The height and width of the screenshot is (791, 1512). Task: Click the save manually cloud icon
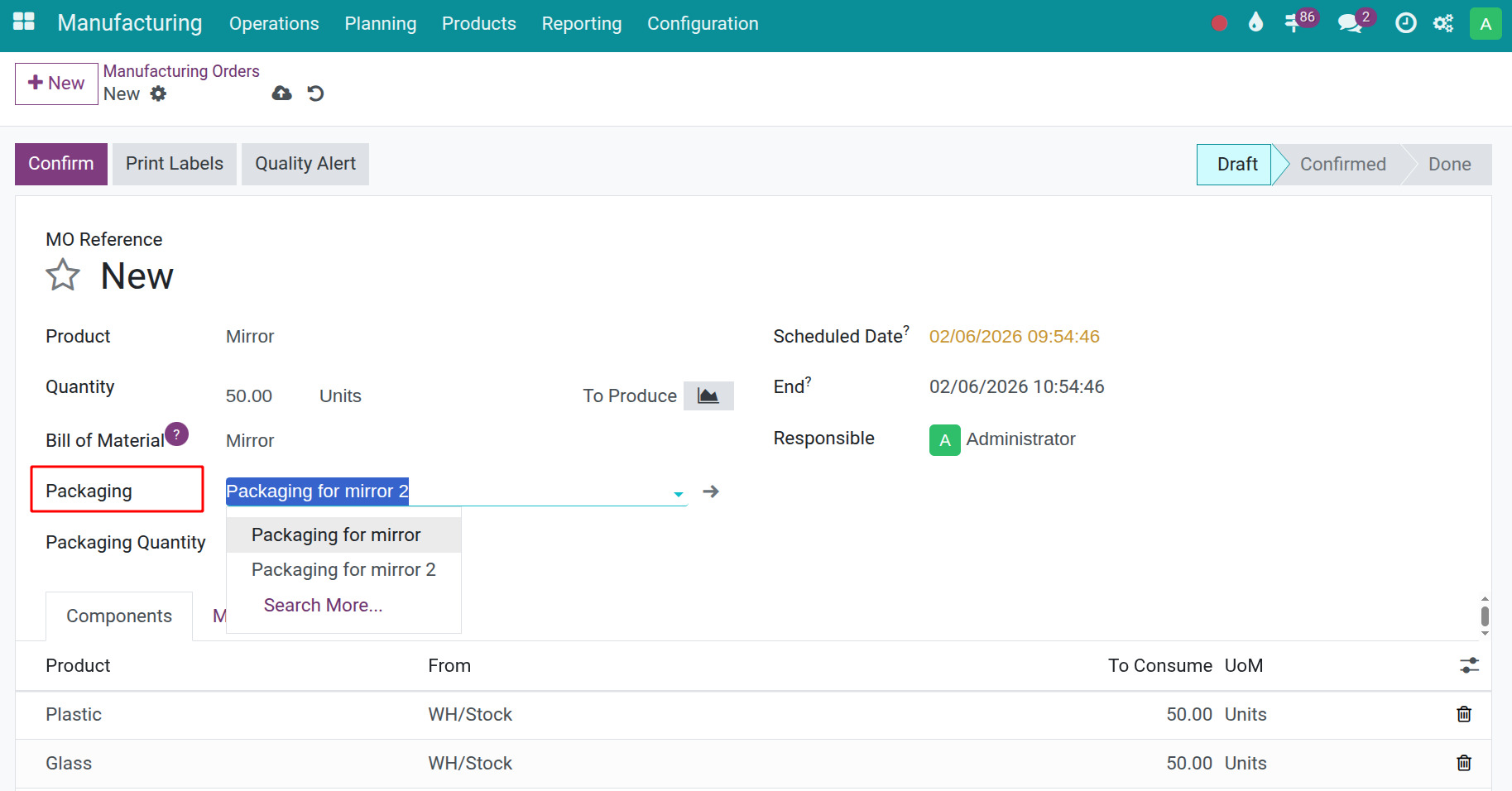(x=281, y=93)
